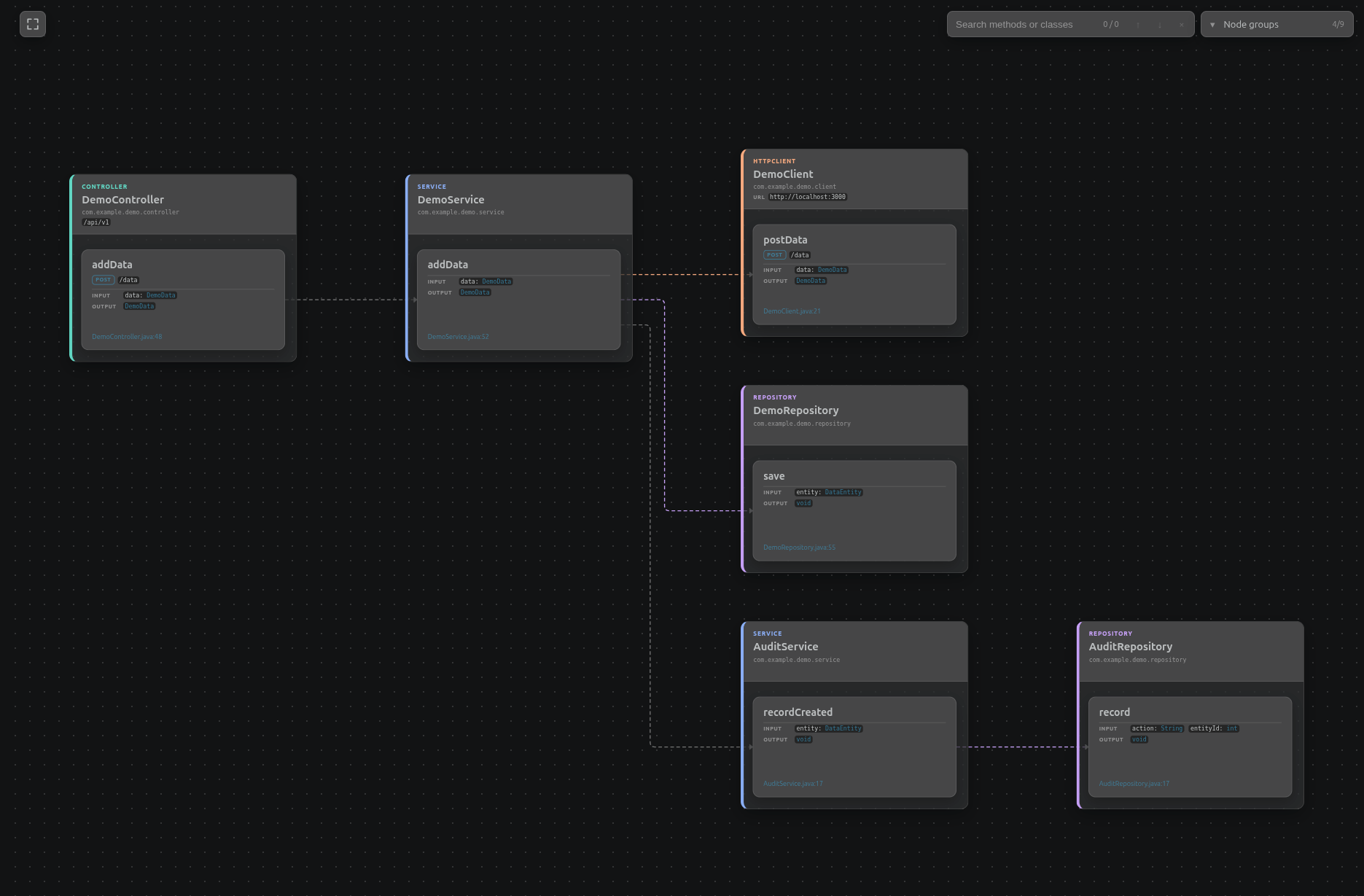This screenshot has height=896, width=1364.
Task: Click the recordCreated method title
Action: tap(798, 712)
